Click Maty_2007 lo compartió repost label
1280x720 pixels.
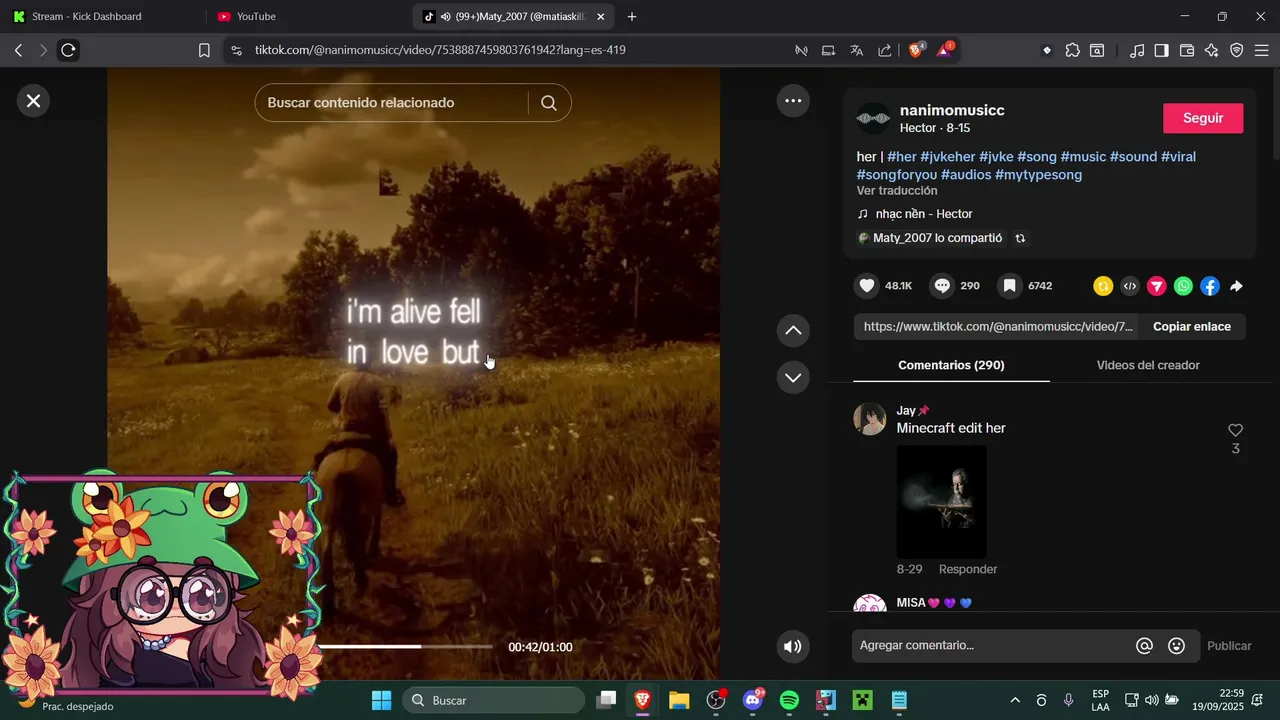tap(937, 238)
